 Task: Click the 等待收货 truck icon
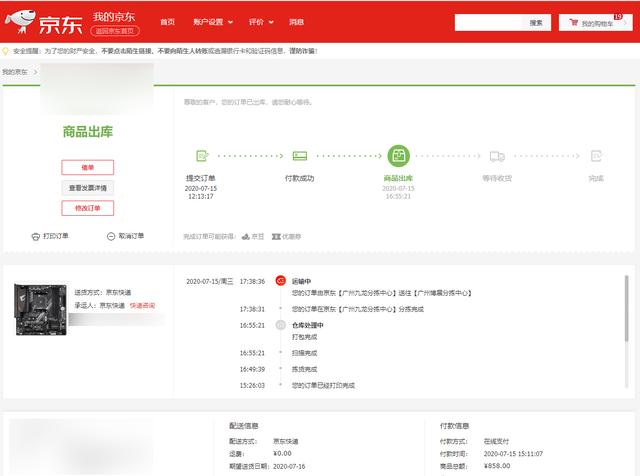[497, 156]
